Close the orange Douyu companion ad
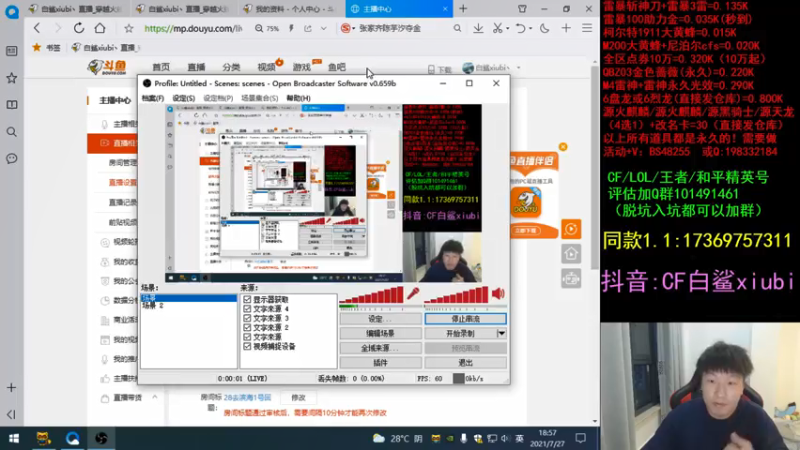The image size is (800, 450). pos(563,147)
